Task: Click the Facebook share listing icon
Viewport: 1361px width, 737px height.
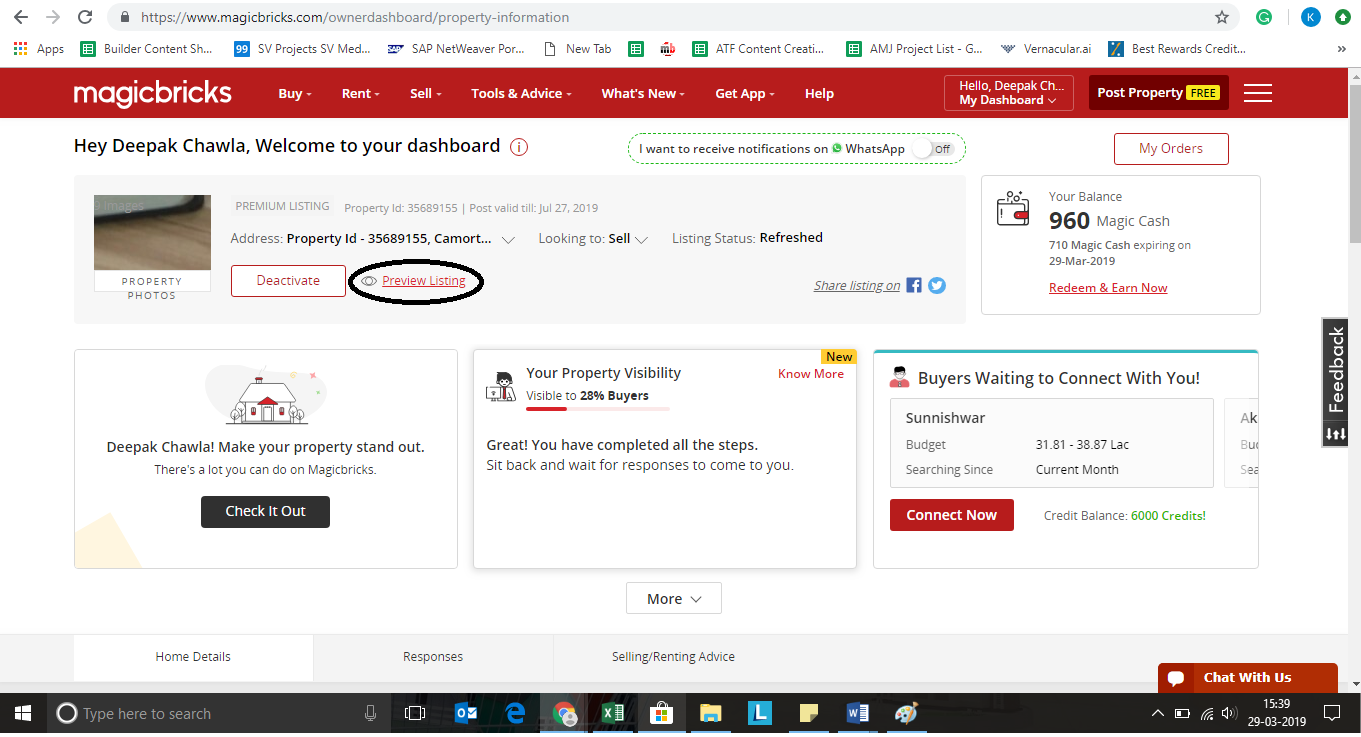Action: (914, 285)
